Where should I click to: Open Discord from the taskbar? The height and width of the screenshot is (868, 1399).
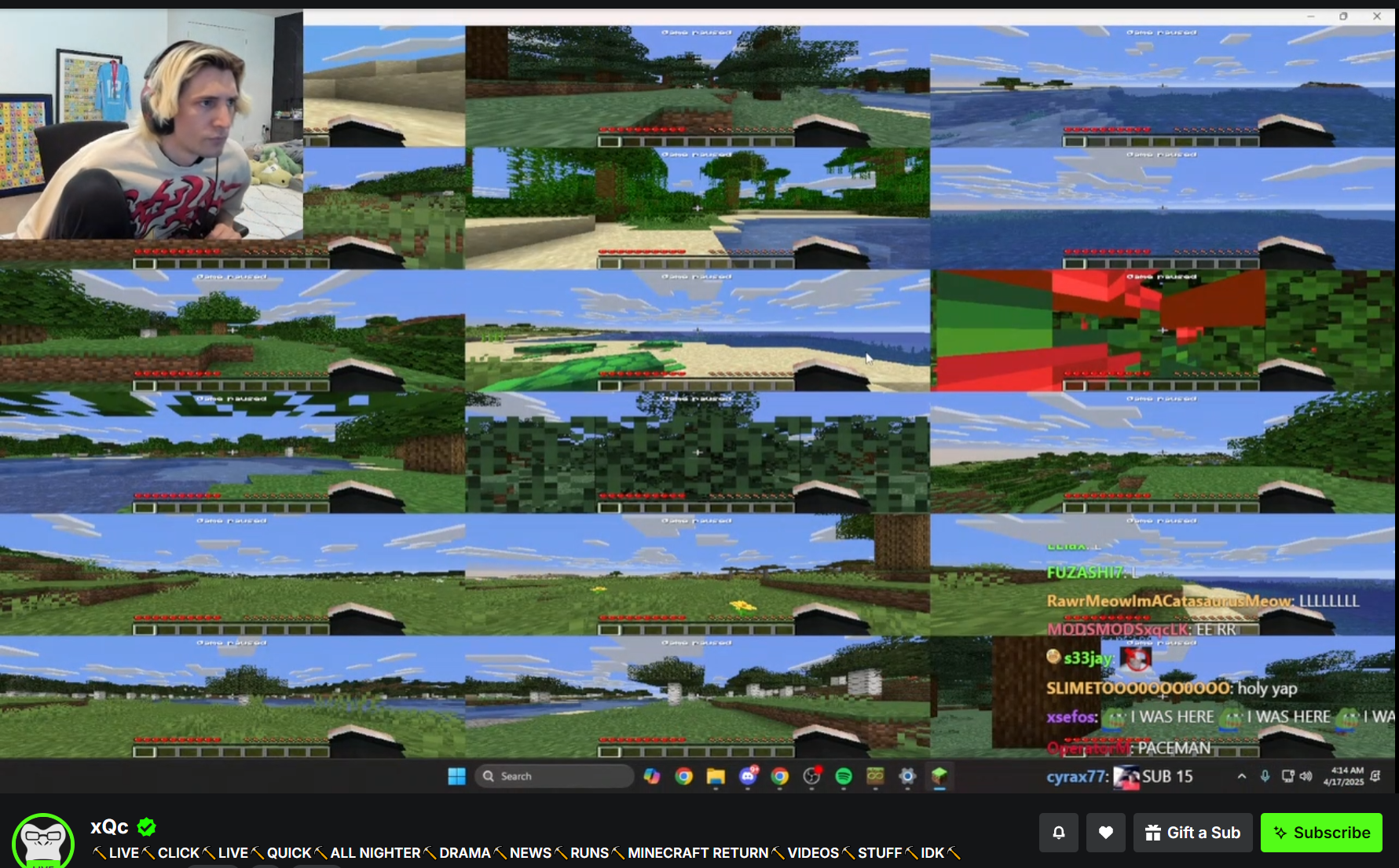(748, 776)
